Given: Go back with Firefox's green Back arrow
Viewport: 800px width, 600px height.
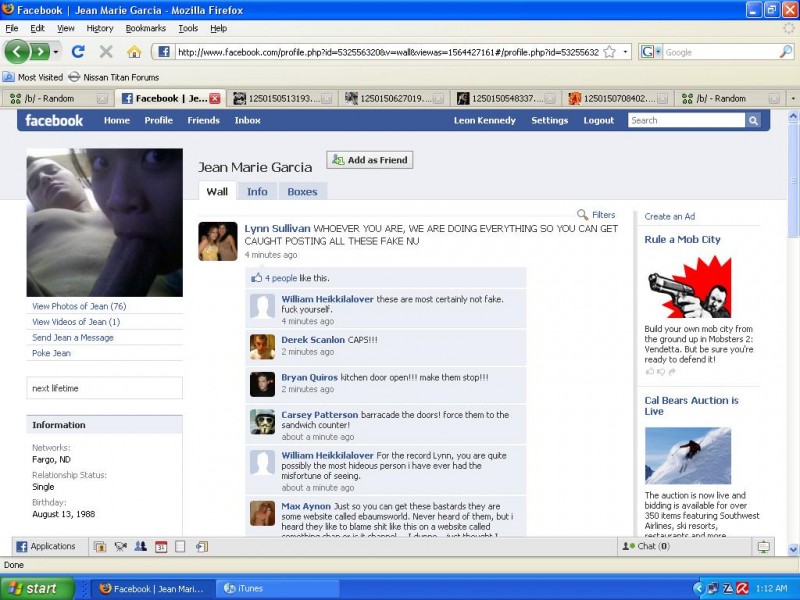Looking at the screenshot, I should [17, 52].
